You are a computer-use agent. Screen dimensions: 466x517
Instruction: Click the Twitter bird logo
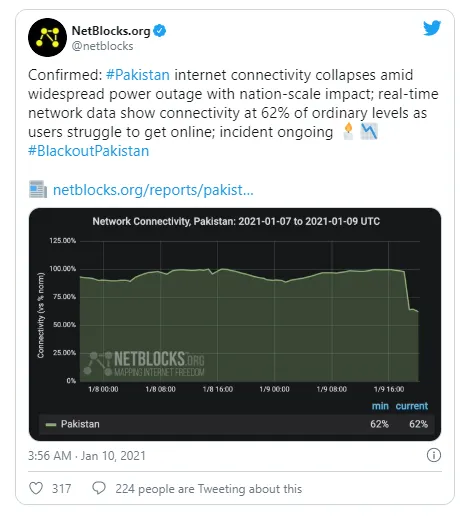click(432, 28)
